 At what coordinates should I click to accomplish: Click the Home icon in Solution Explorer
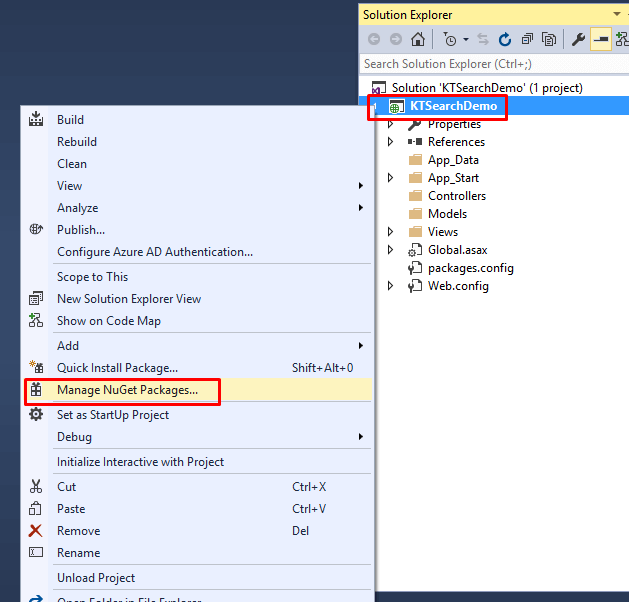click(x=418, y=39)
